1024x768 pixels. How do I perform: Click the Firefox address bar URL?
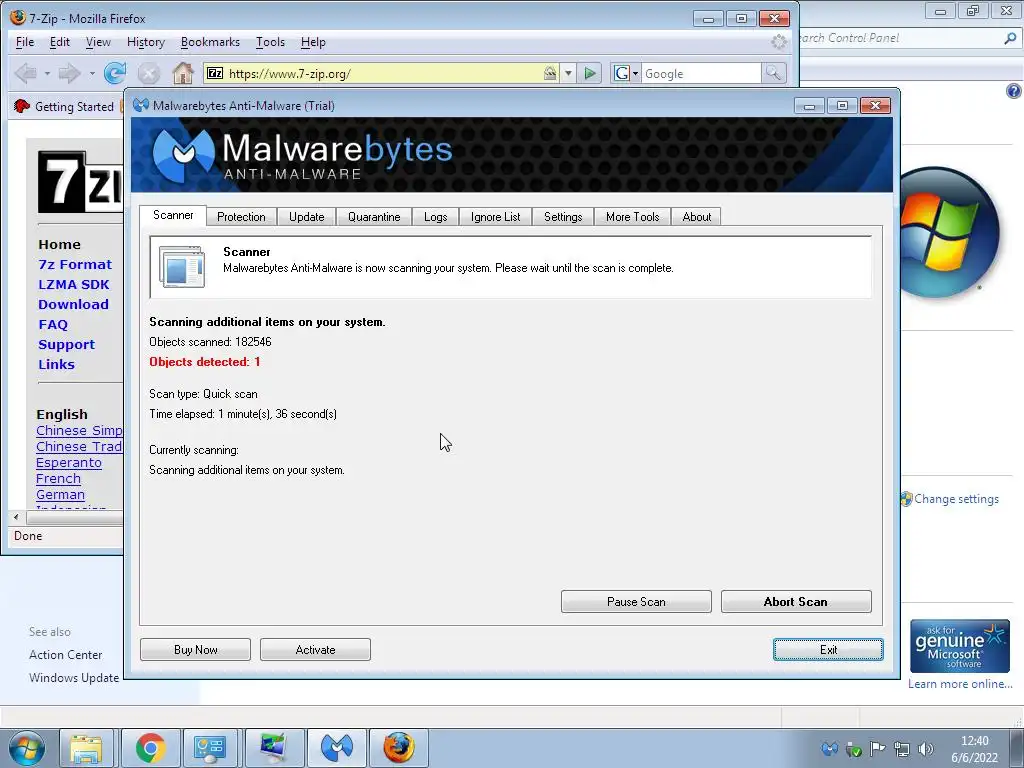click(x=289, y=74)
